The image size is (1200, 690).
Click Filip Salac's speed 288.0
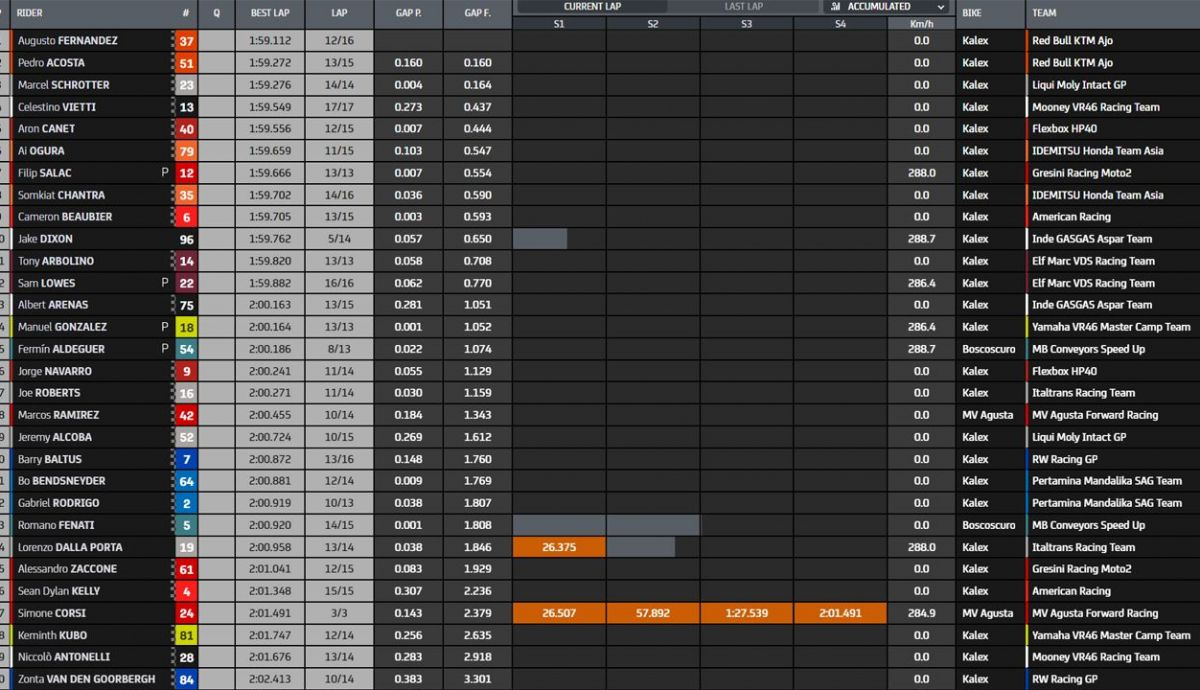click(x=921, y=173)
